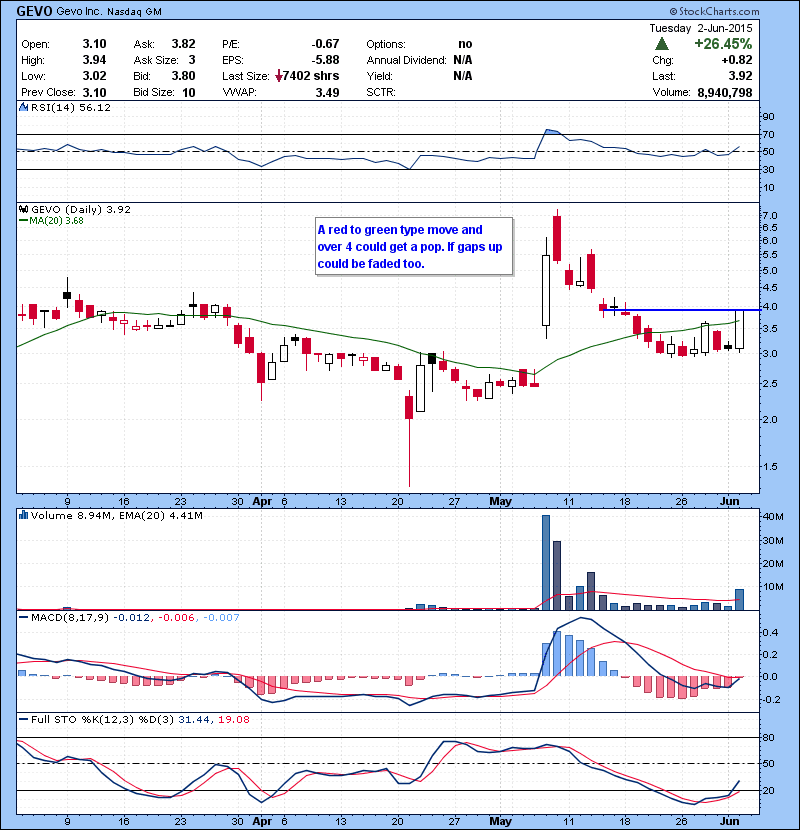
Task: Click the 1.5 price axis label
Action: (x=771, y=466)
